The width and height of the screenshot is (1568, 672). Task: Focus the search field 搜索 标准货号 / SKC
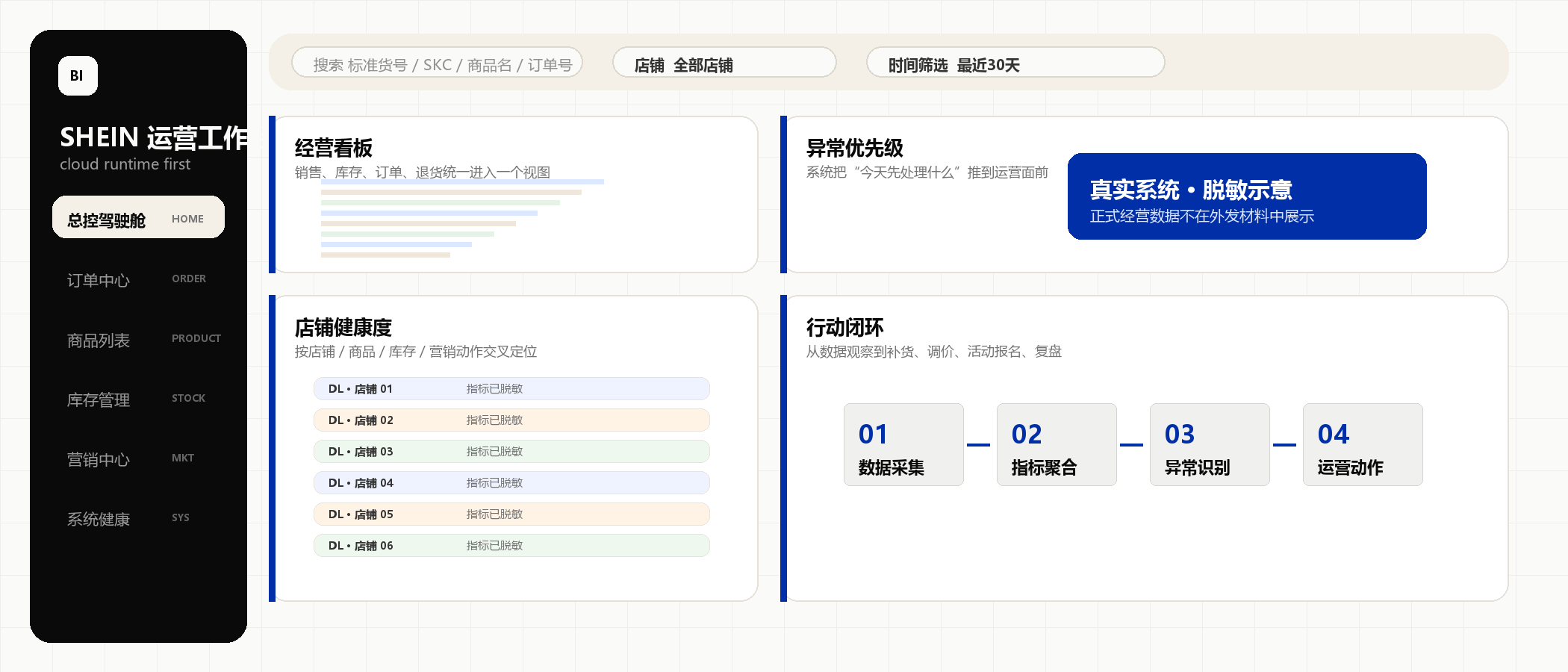coord(437,63)
